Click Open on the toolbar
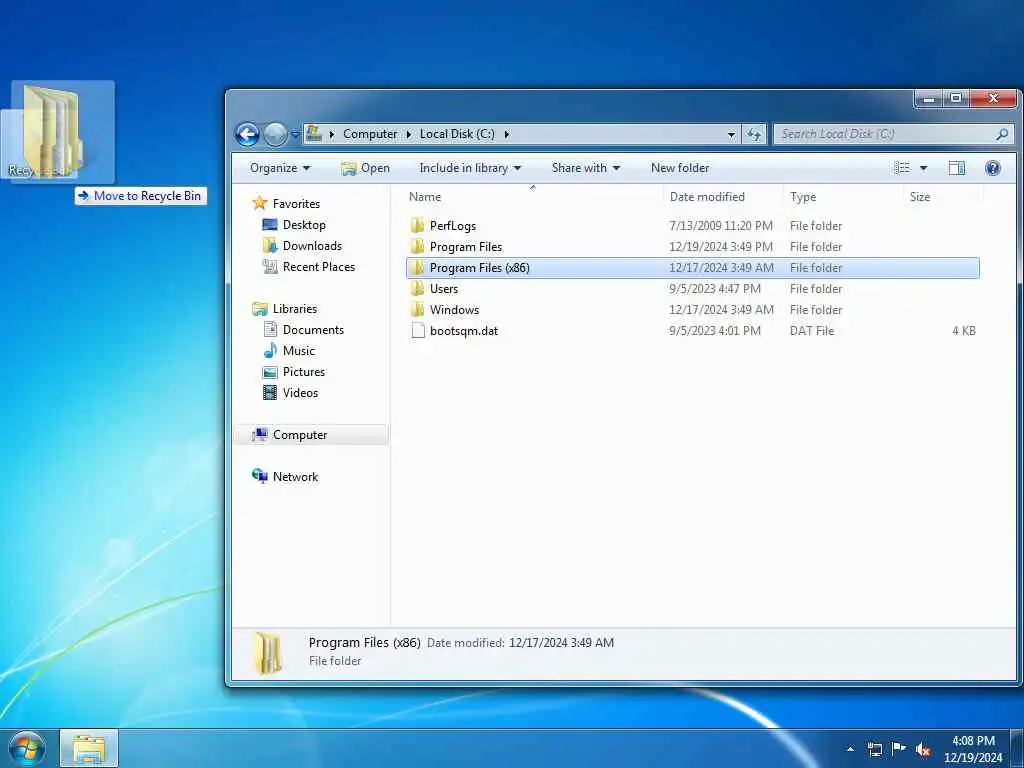 pyautogui.click(x=365, y=168)
